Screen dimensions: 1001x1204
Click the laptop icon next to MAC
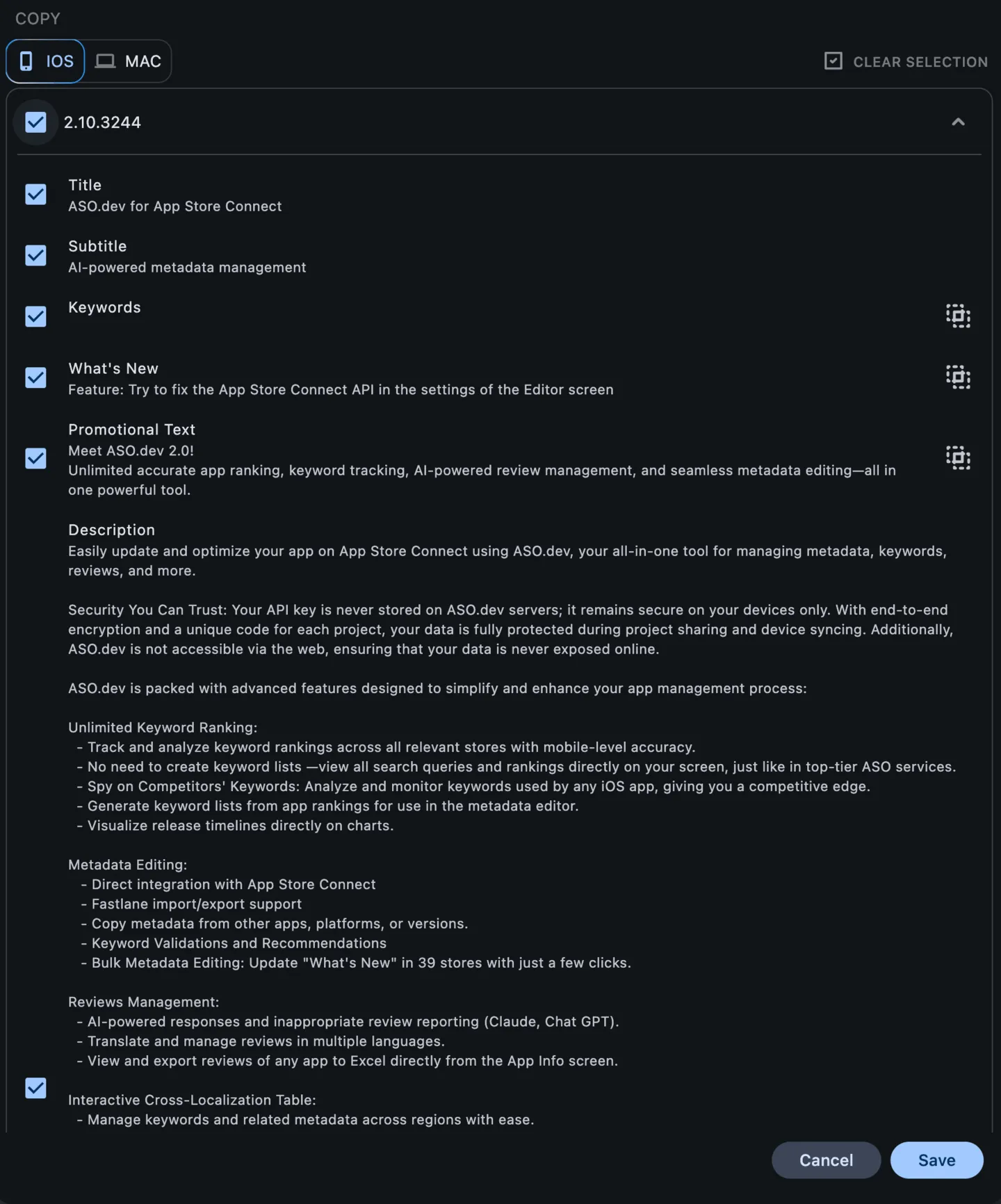point(105,61)
